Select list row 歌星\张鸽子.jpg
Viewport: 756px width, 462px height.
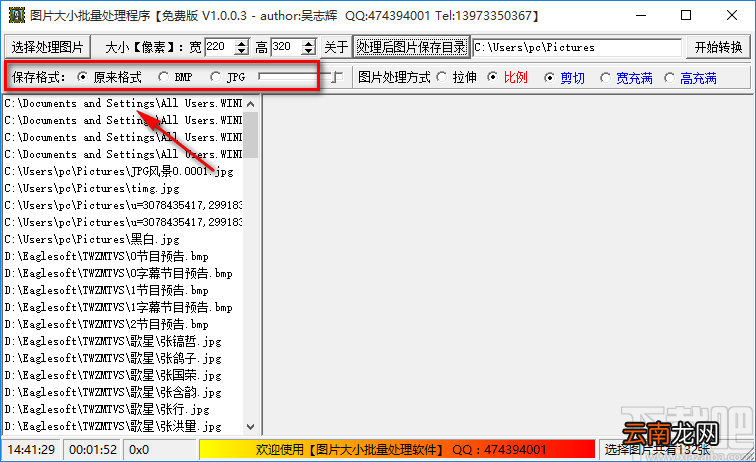(x=123, y=358)
